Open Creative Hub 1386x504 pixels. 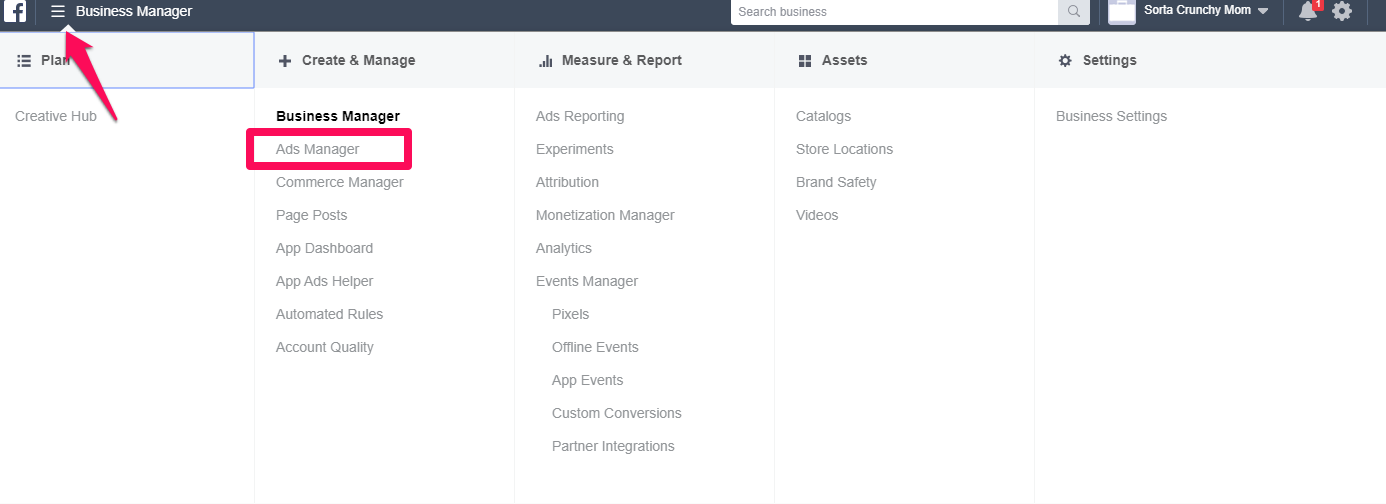pyautogui.click(x=56, y=116)
